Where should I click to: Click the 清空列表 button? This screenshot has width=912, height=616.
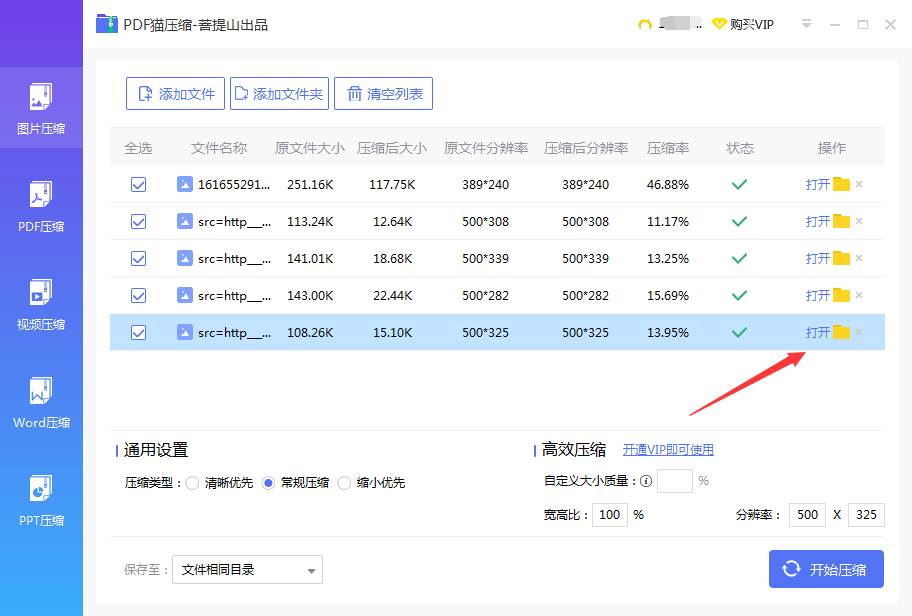click(x=383, y=94)
